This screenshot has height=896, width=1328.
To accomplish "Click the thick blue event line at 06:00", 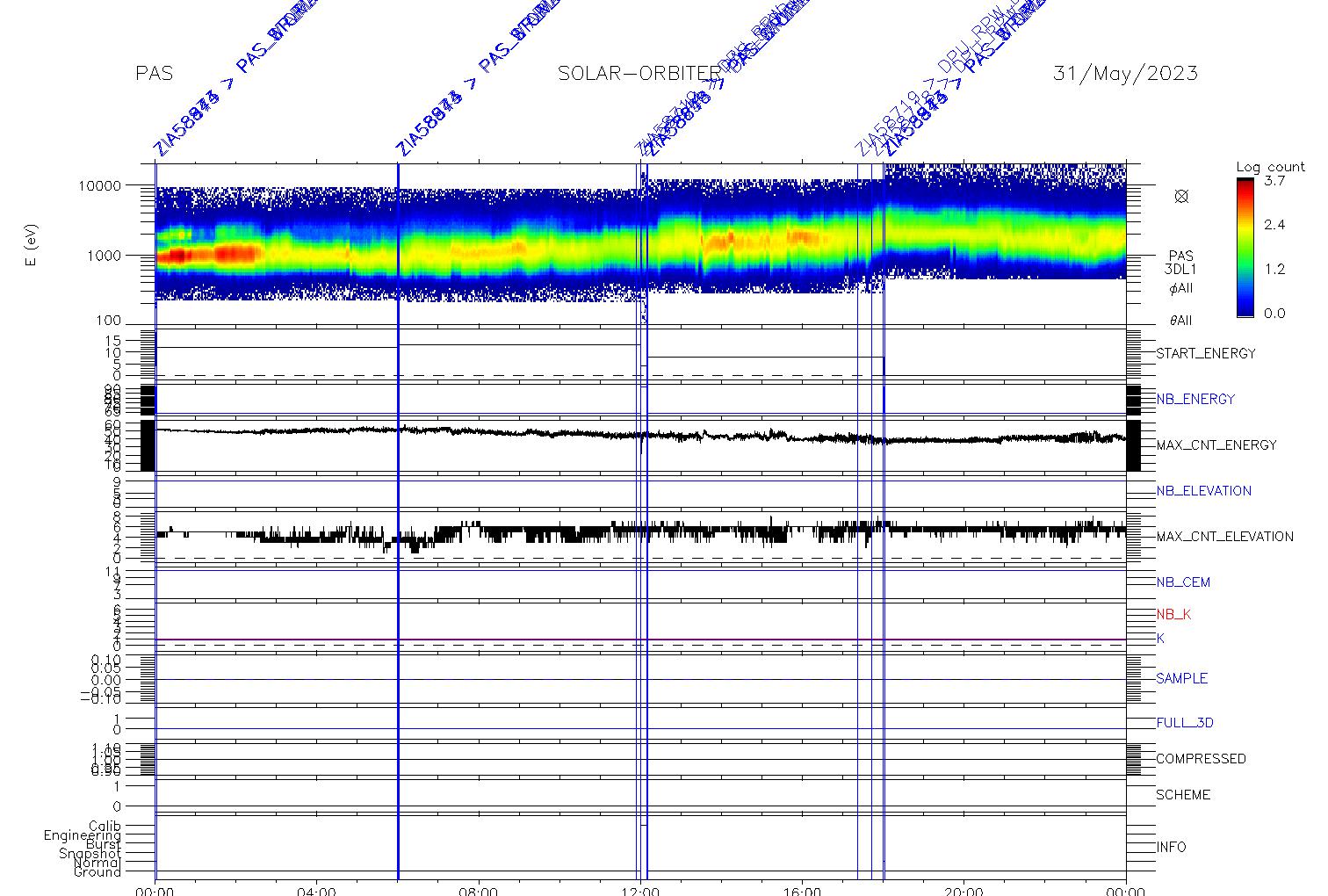I will click(398, 521).
